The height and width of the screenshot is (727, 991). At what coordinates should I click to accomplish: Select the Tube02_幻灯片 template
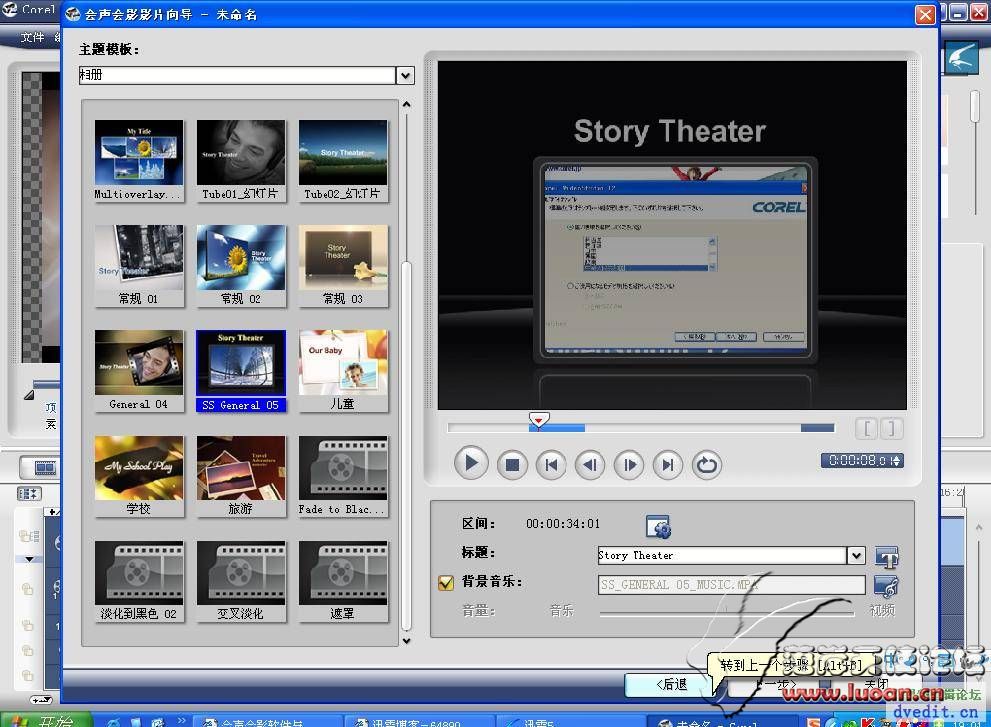click(x=343, y=161)
